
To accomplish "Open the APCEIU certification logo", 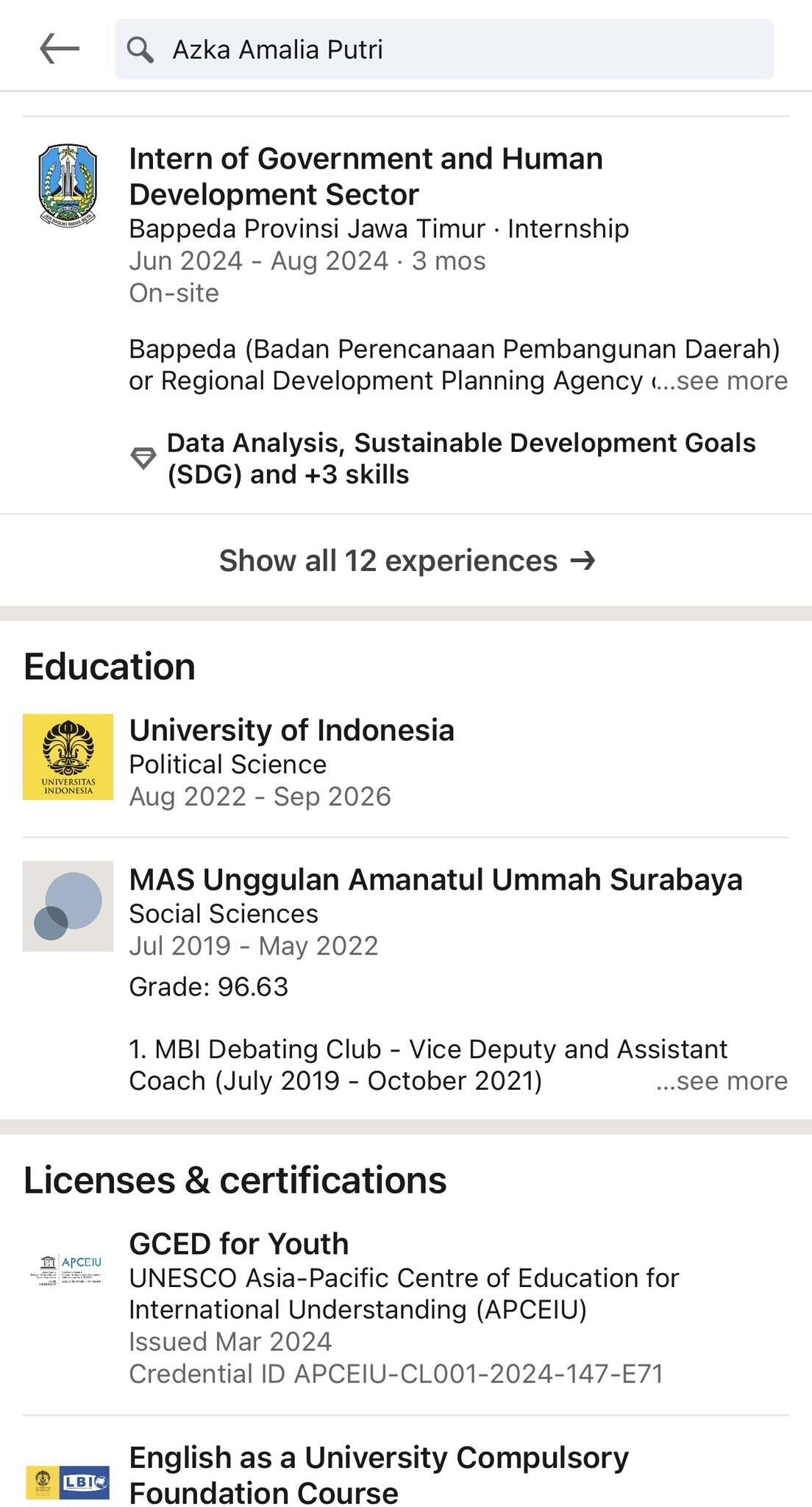I will coord(68,1271).
